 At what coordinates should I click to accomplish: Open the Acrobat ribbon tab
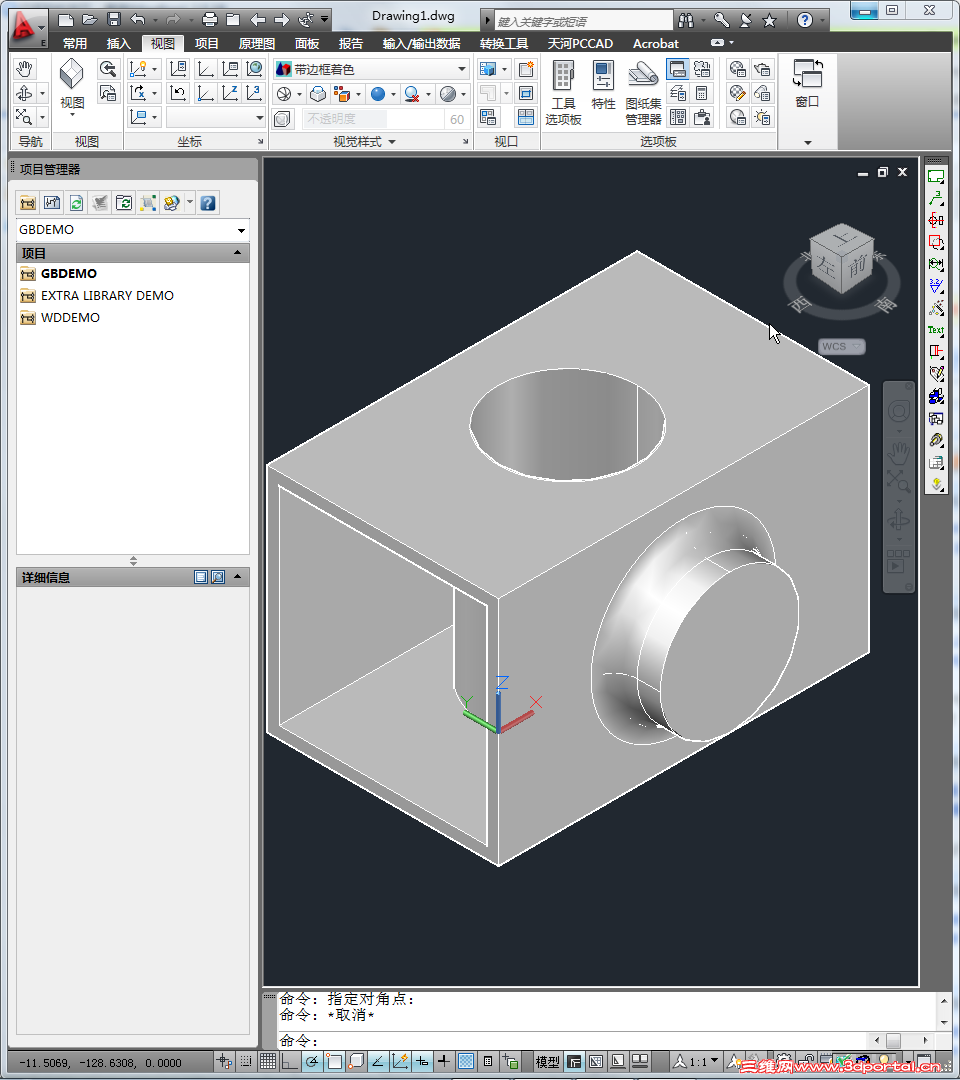click(x=656, y=44)
